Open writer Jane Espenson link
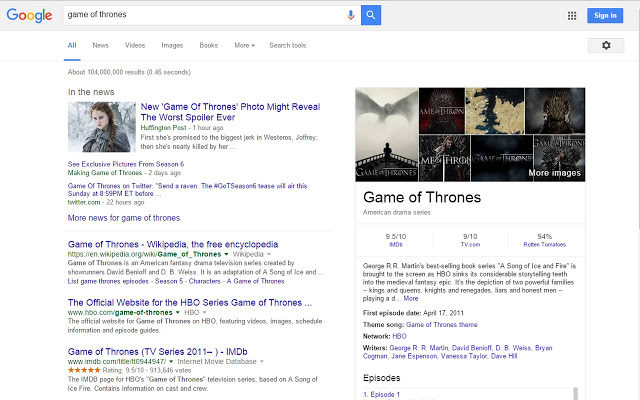Viewport: 640px width, 400px height. click(x=414, y=356)
